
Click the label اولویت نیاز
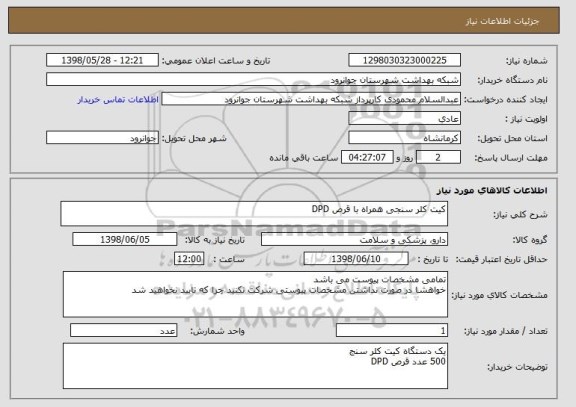point(526,119)
